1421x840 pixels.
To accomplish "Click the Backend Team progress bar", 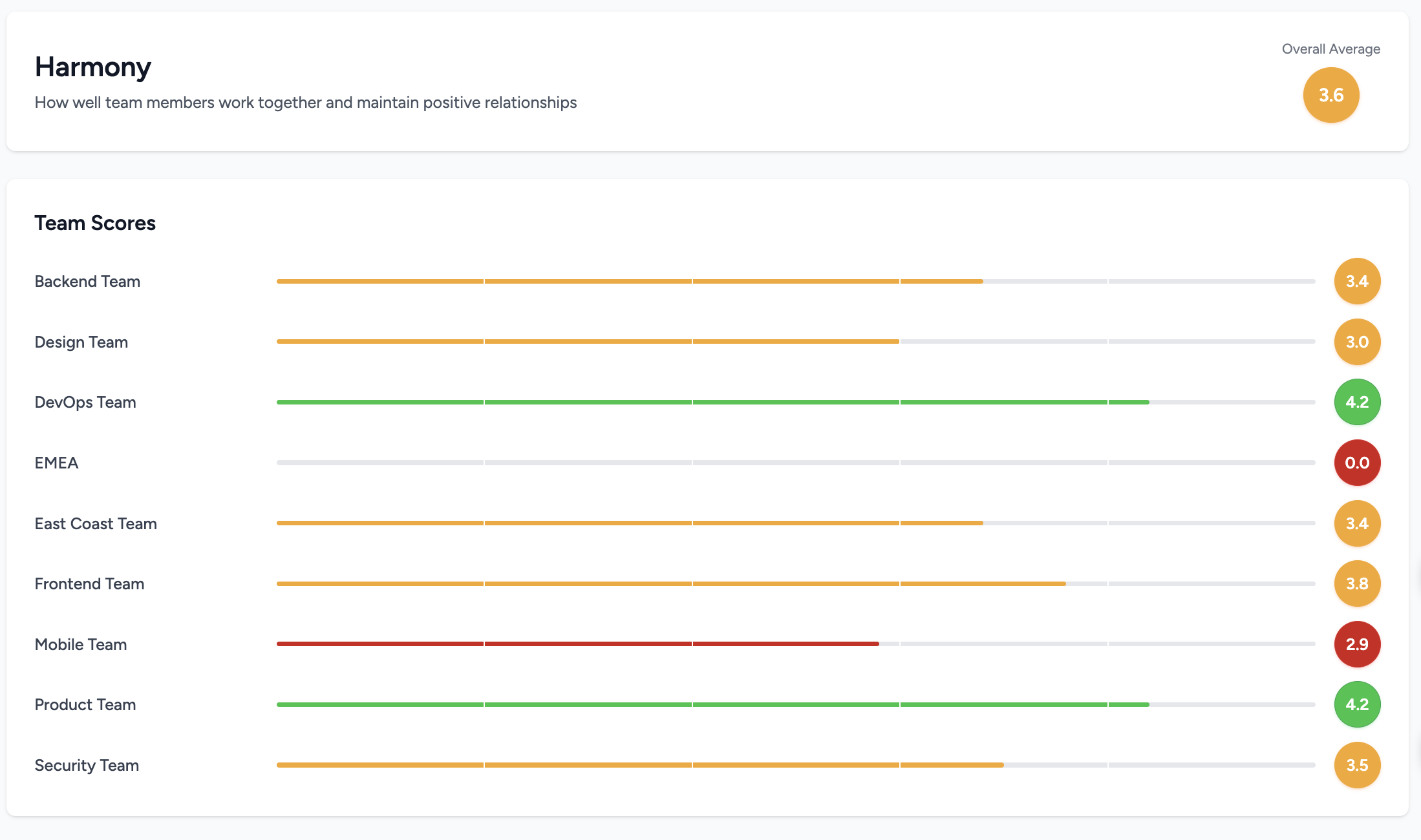I will pos(795,282).
